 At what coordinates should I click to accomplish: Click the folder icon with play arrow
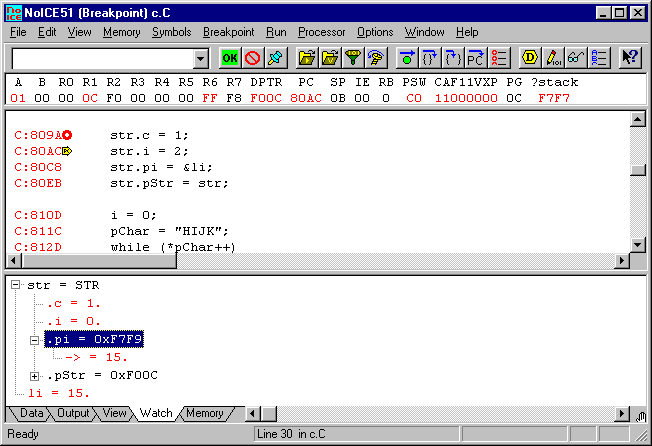coord(307,58)
